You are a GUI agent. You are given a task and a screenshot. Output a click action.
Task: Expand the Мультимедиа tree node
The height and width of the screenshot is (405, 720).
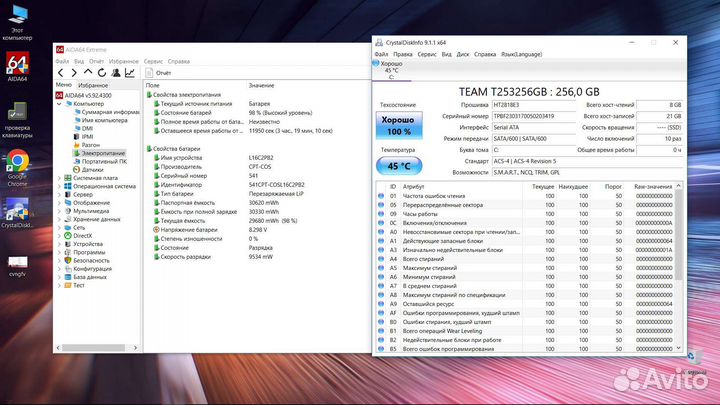click(59, 211)
